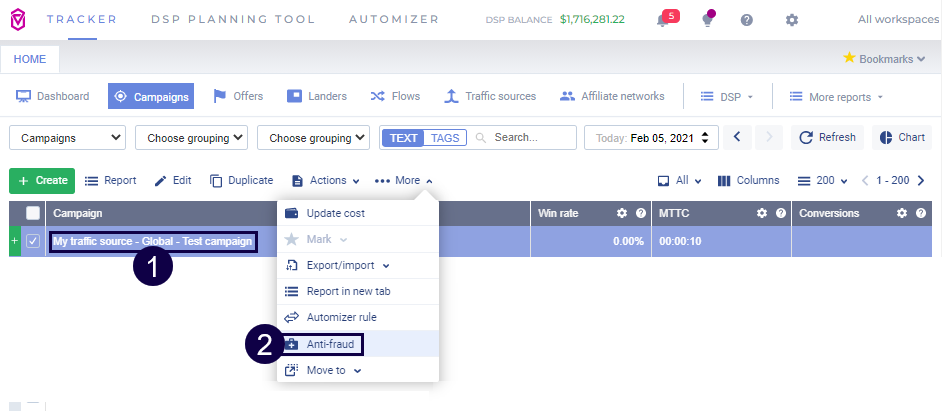The width and height of the screenshot is (942, 412).
Task: Open Chart view button
Action: click(x=901, y=137)
